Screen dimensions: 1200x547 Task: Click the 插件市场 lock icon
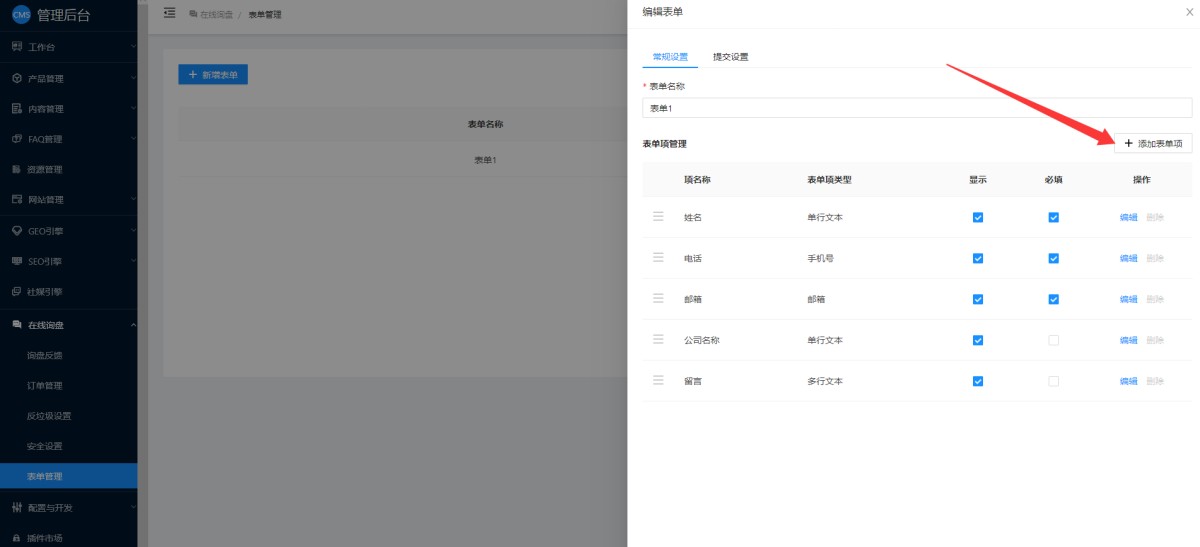click(x=16, y=538)
